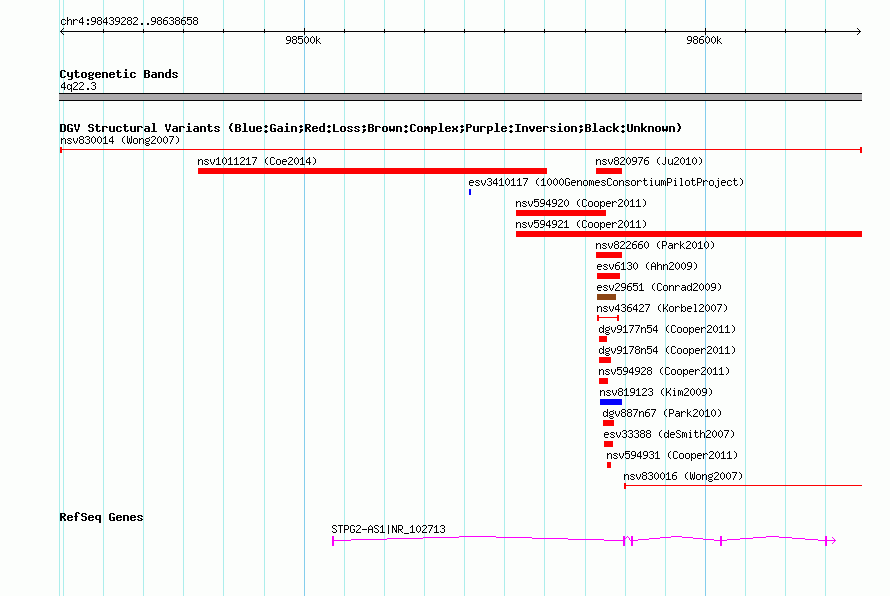
Task: Open the esv6130 (Ahn2009) label
Action: pyautogui.click(x=647, y=266)
